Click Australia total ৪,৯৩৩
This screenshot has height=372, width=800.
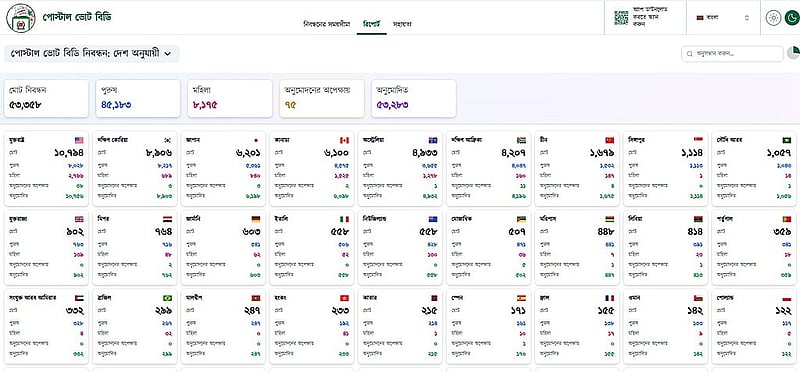pyautogui.click(x=425, y=152)
